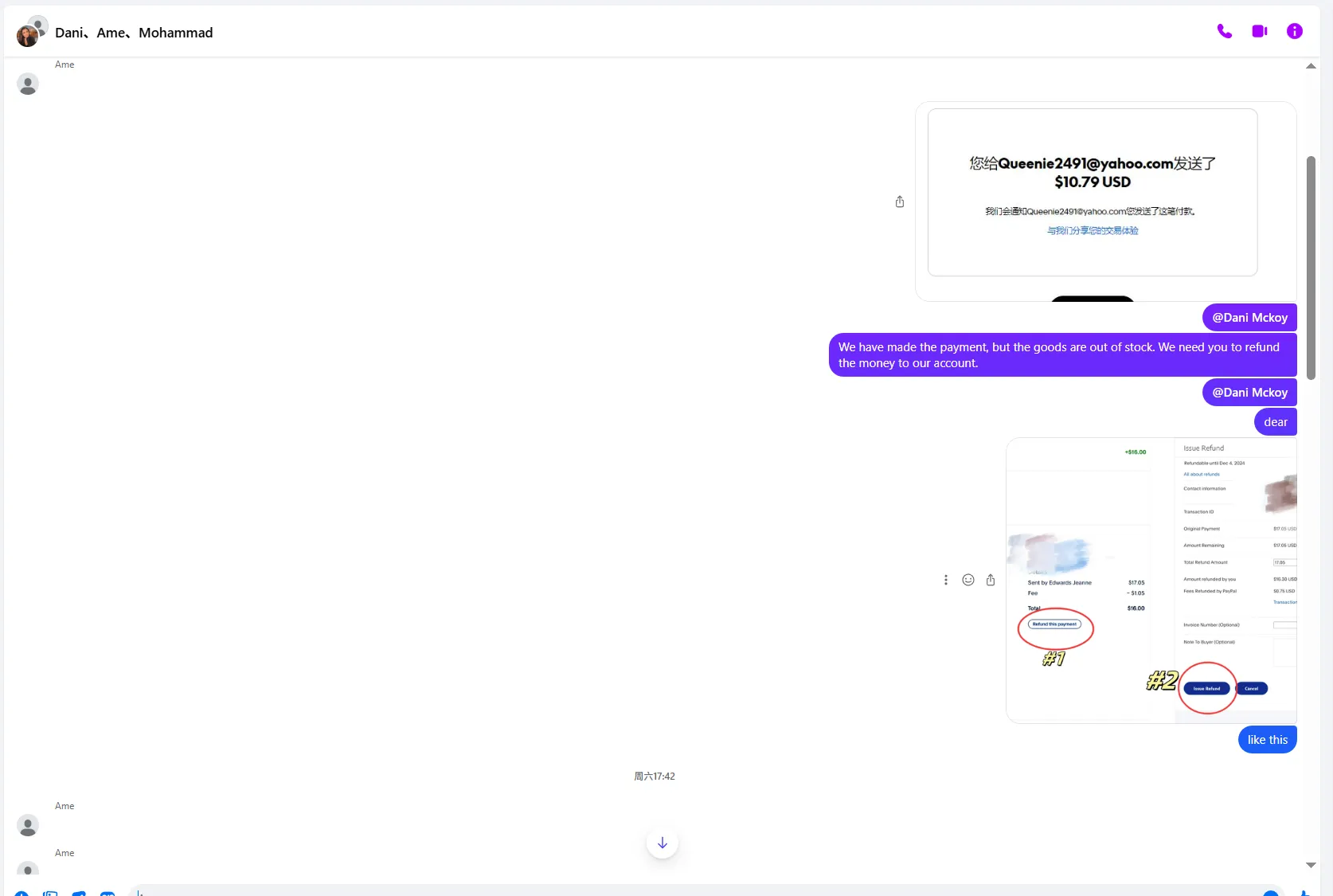Click the 周六17:42 timestamp
1333x896 pixels.
[x=655, y=777]
